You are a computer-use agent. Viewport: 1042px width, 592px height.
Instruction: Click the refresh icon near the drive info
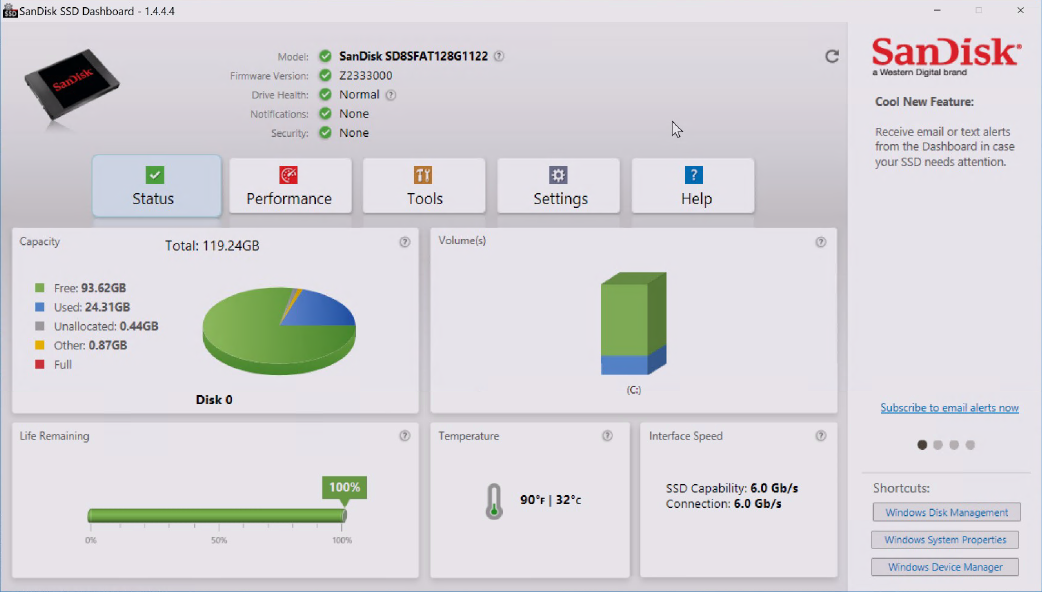click(832, 56)
